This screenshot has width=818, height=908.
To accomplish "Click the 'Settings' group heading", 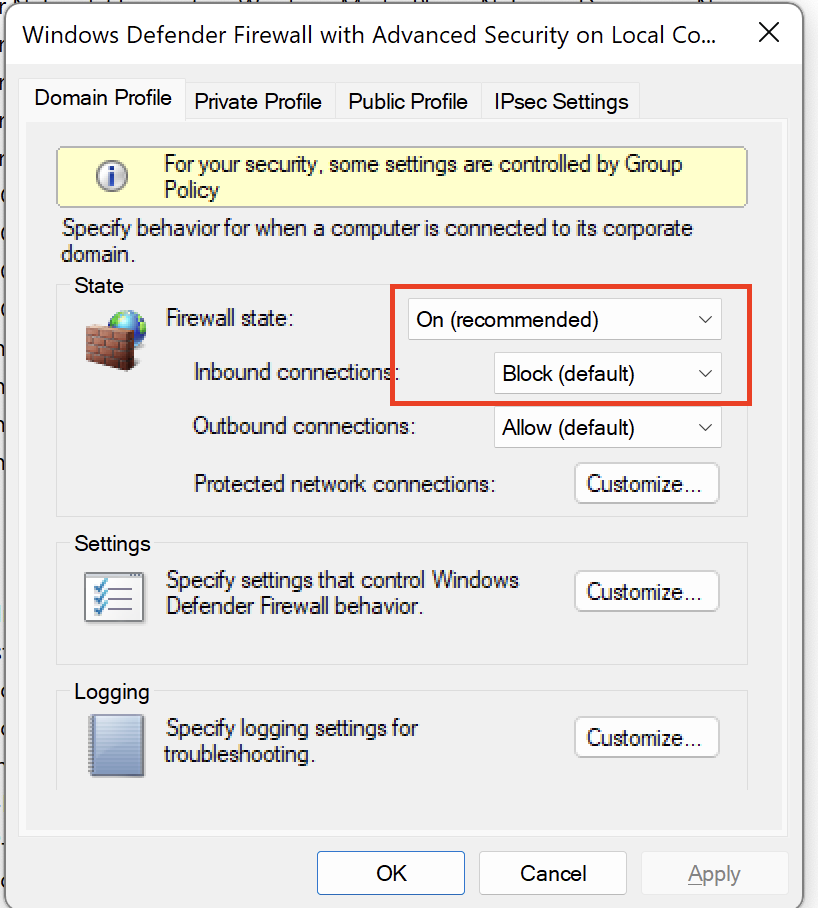I will [x=112, y=544].
